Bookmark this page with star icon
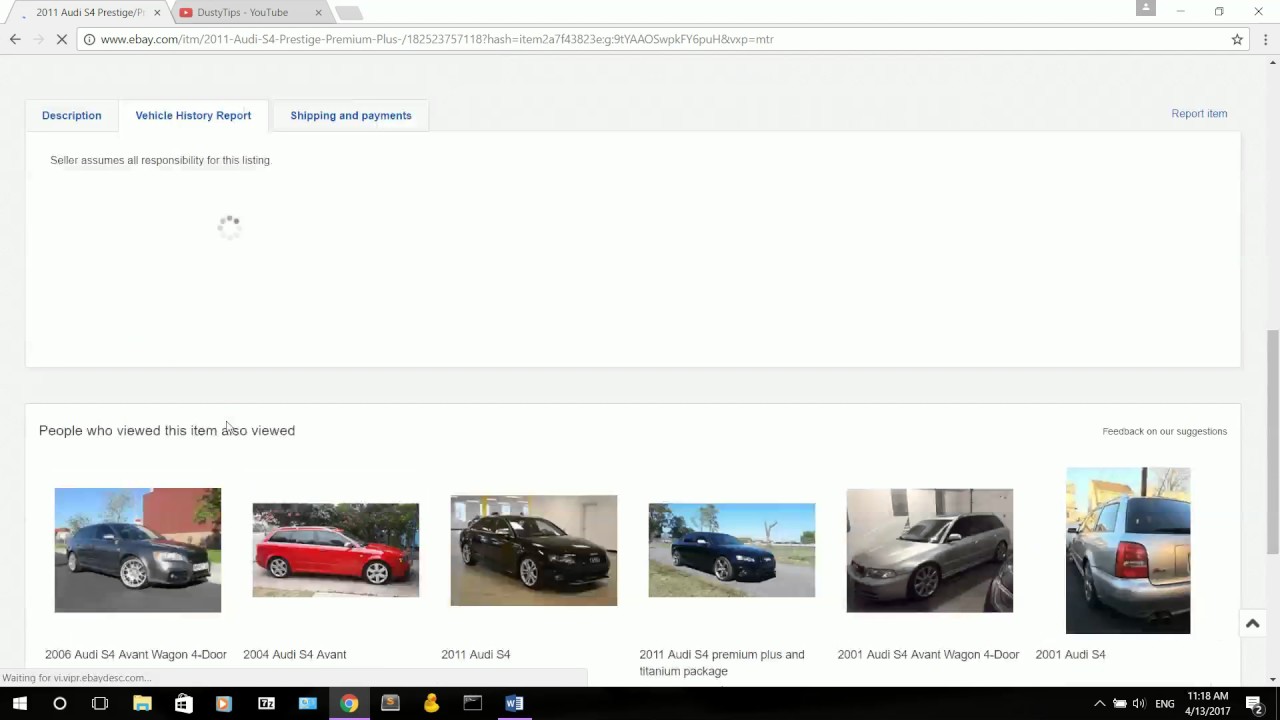The width and height of the screenshot is (1280, 720). point(1237,39)
